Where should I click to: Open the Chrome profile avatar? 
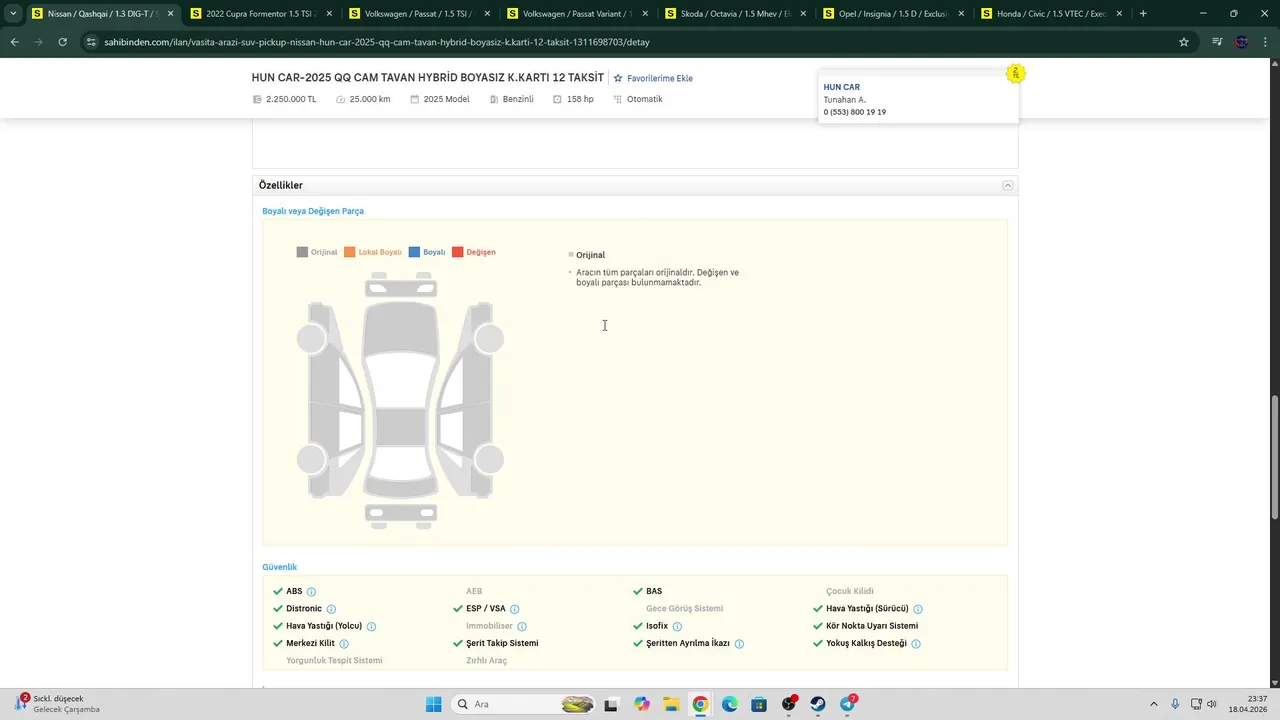pos(1242,42)
